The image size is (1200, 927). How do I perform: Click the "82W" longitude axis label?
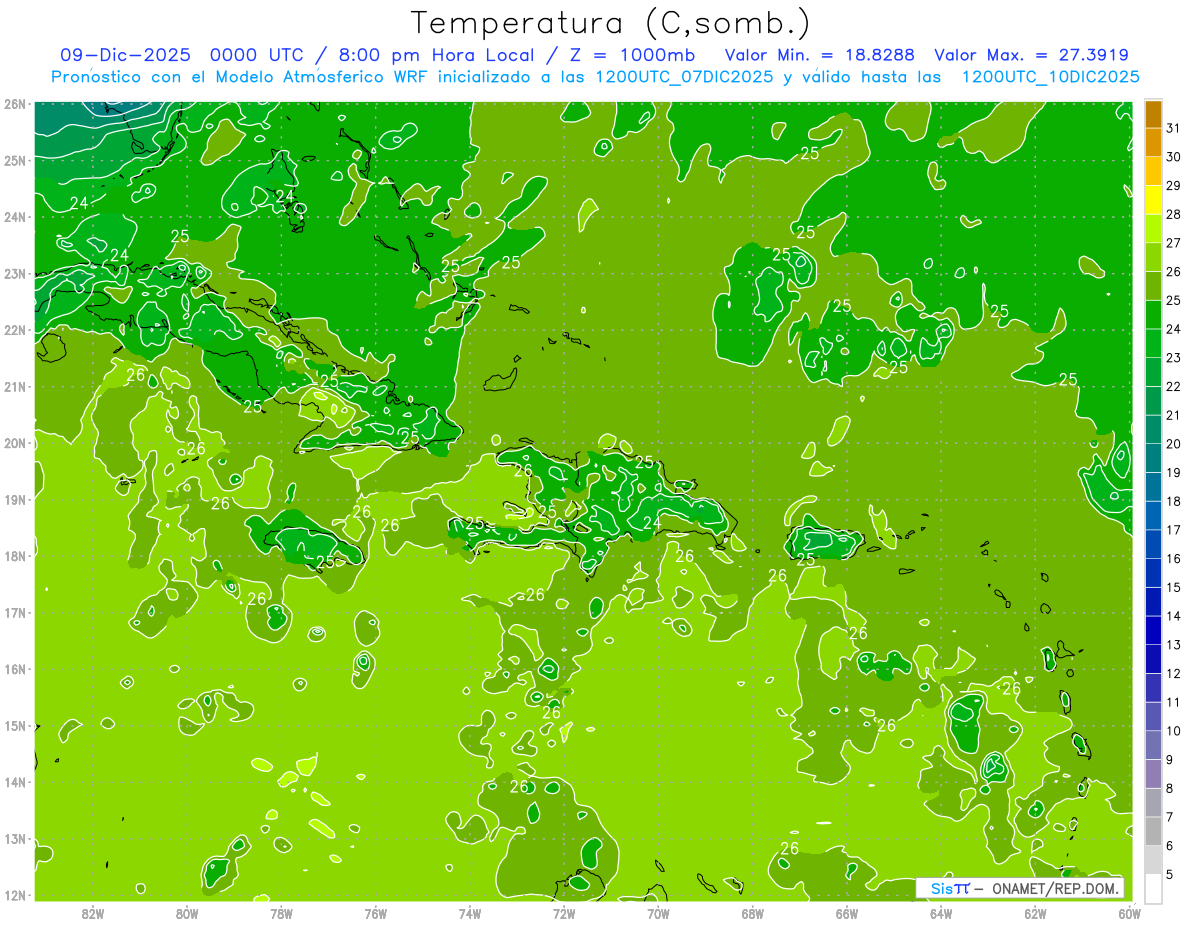[x=93, y=913]
